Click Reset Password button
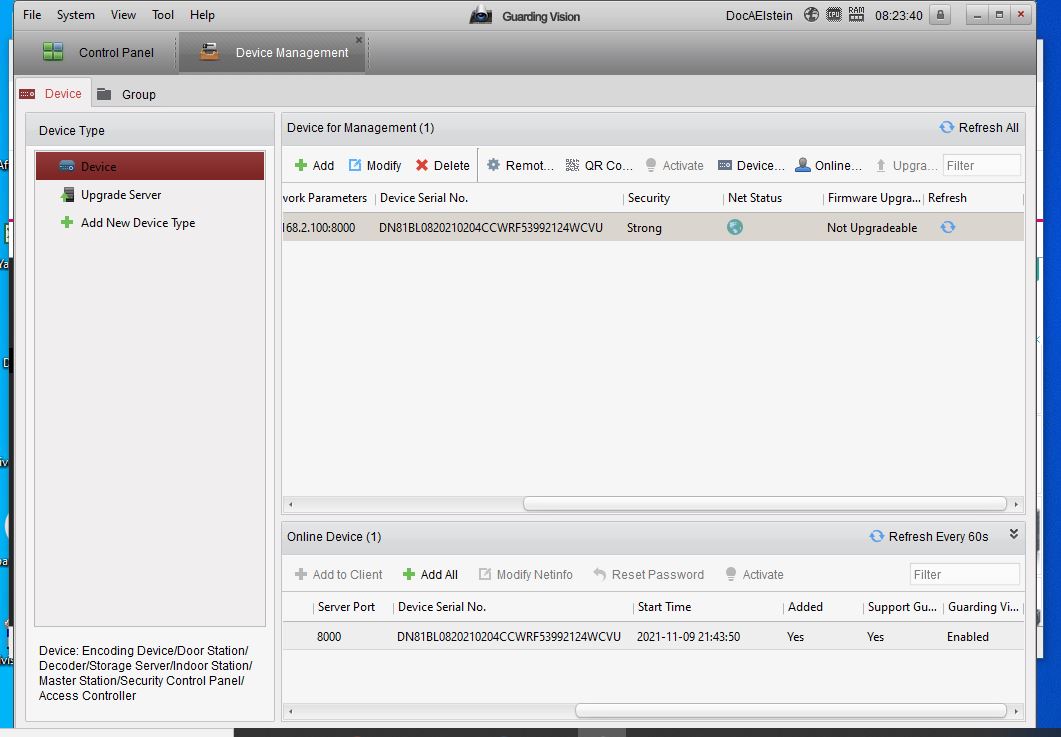Image resolution: width=1061 pixels, height=737 pixels. pyautogui.click(x=648, y=574)
